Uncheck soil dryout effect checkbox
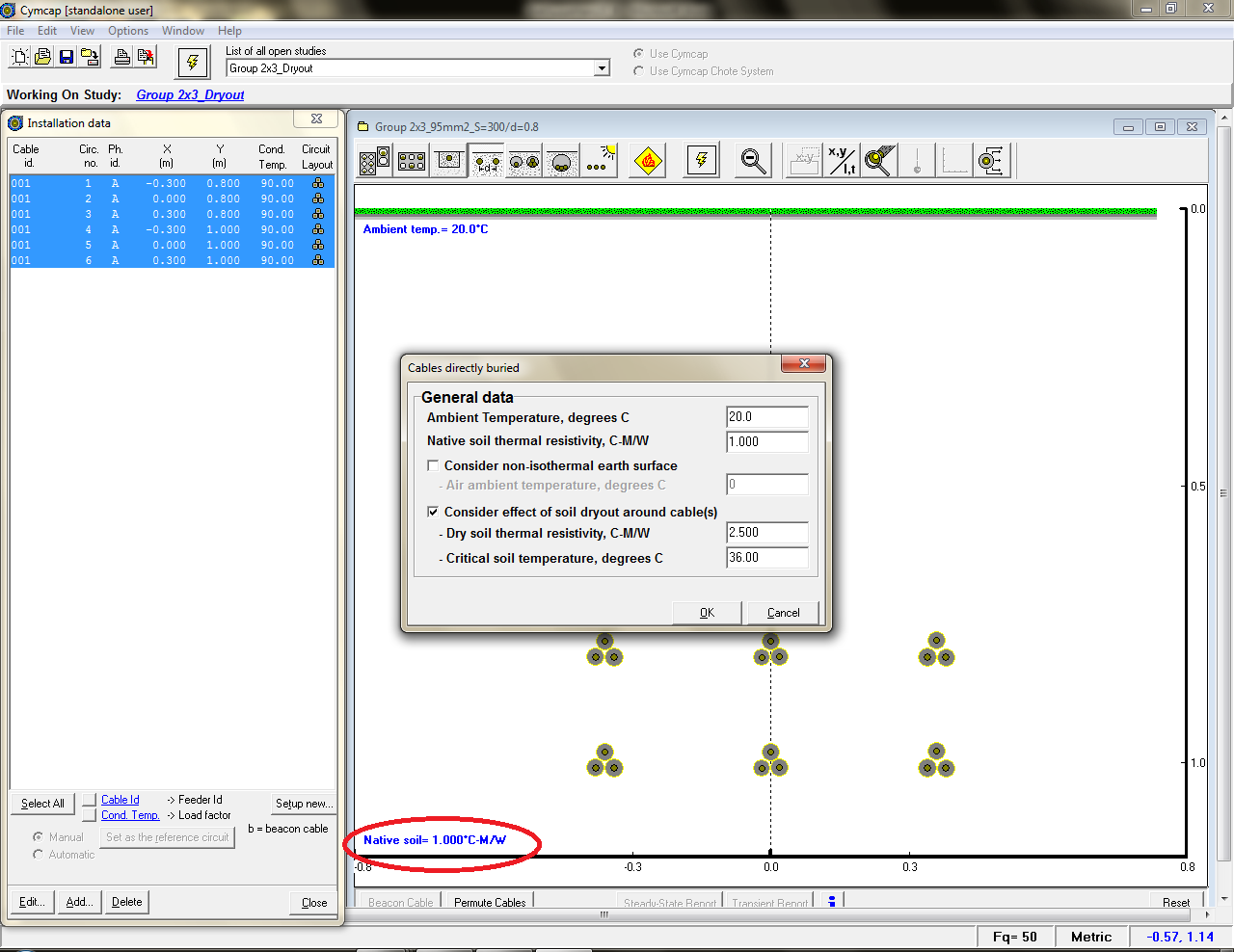1234x952 pixels. coord(433,512)
